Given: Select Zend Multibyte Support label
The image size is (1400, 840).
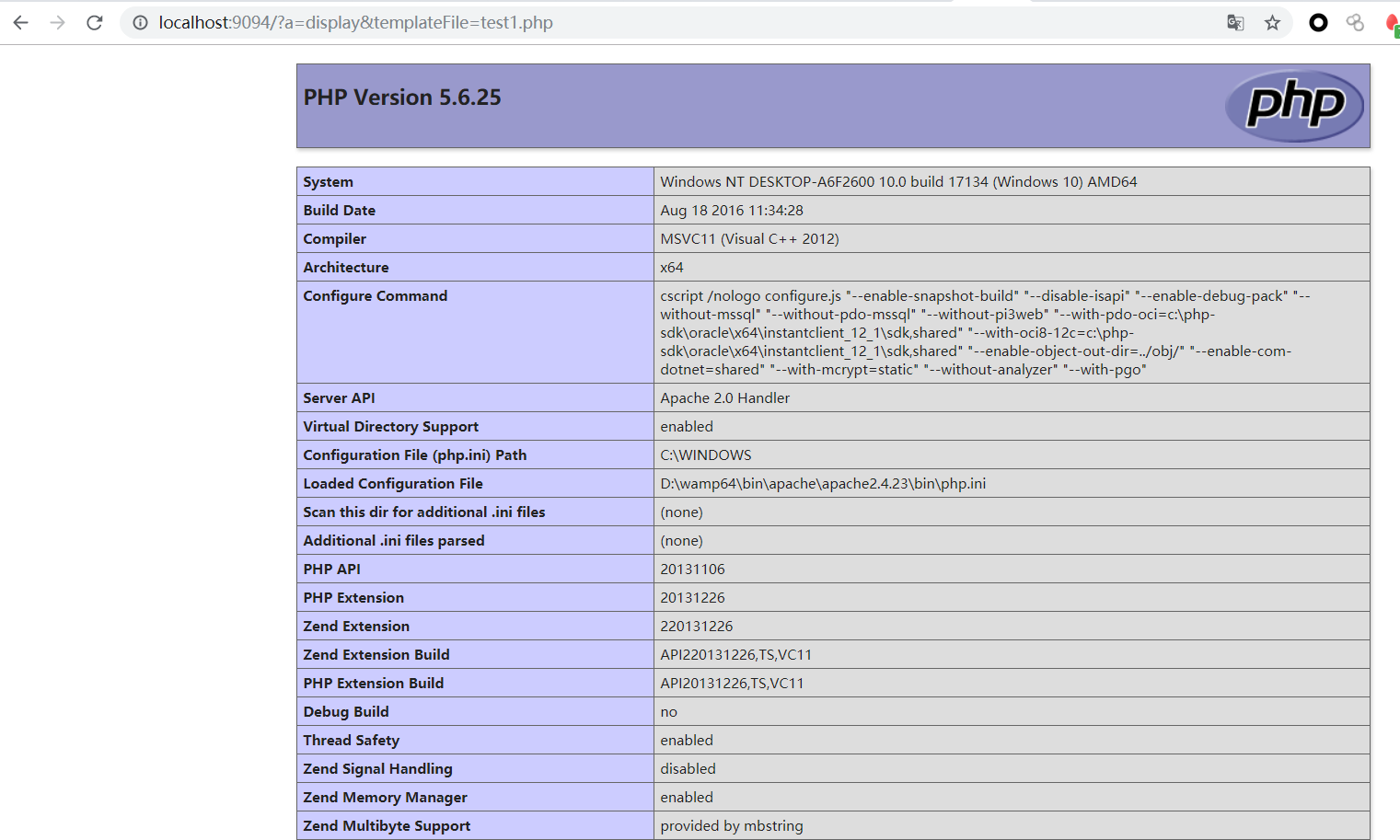Looking at the screenshot, I should pyautogui.click(x=387, y=826).
